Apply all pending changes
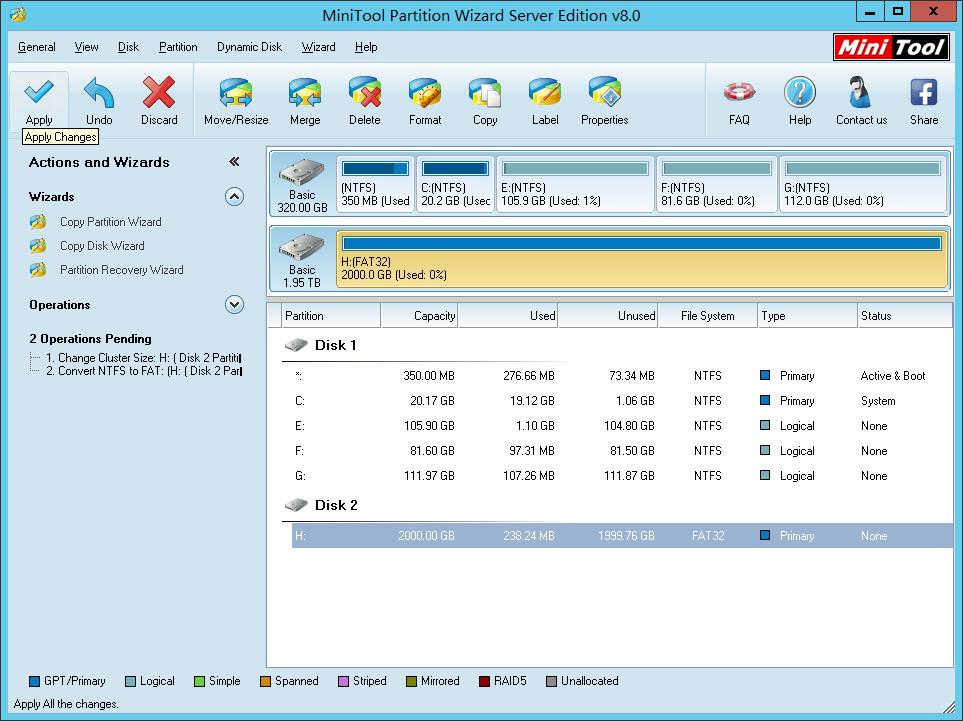This screenshot has height=721, width=963. (x=39, y=101)
